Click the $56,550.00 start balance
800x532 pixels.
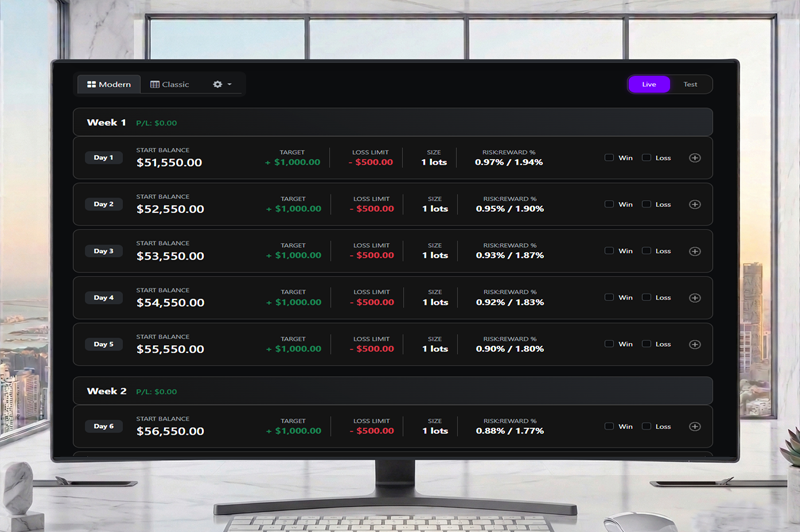point(170,432)
